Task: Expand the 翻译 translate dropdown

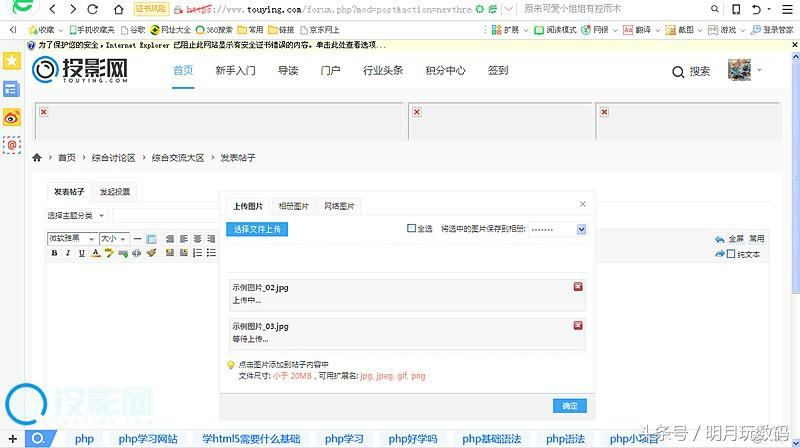Action: [x=658, y=30]
